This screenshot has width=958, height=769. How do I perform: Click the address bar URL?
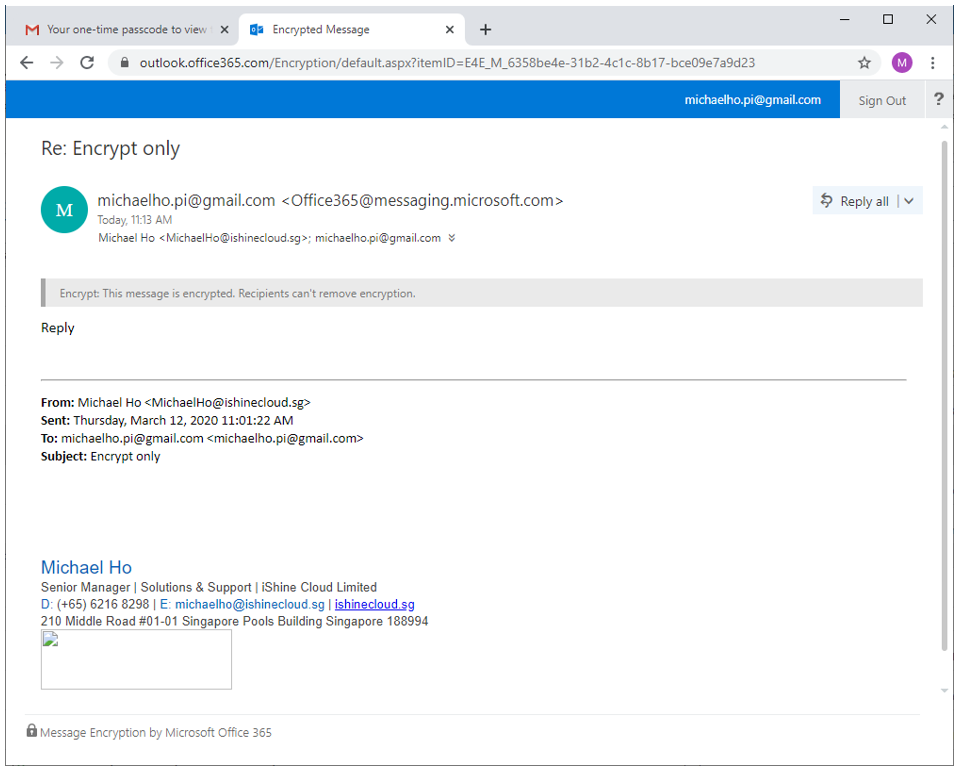click(447, 62)
